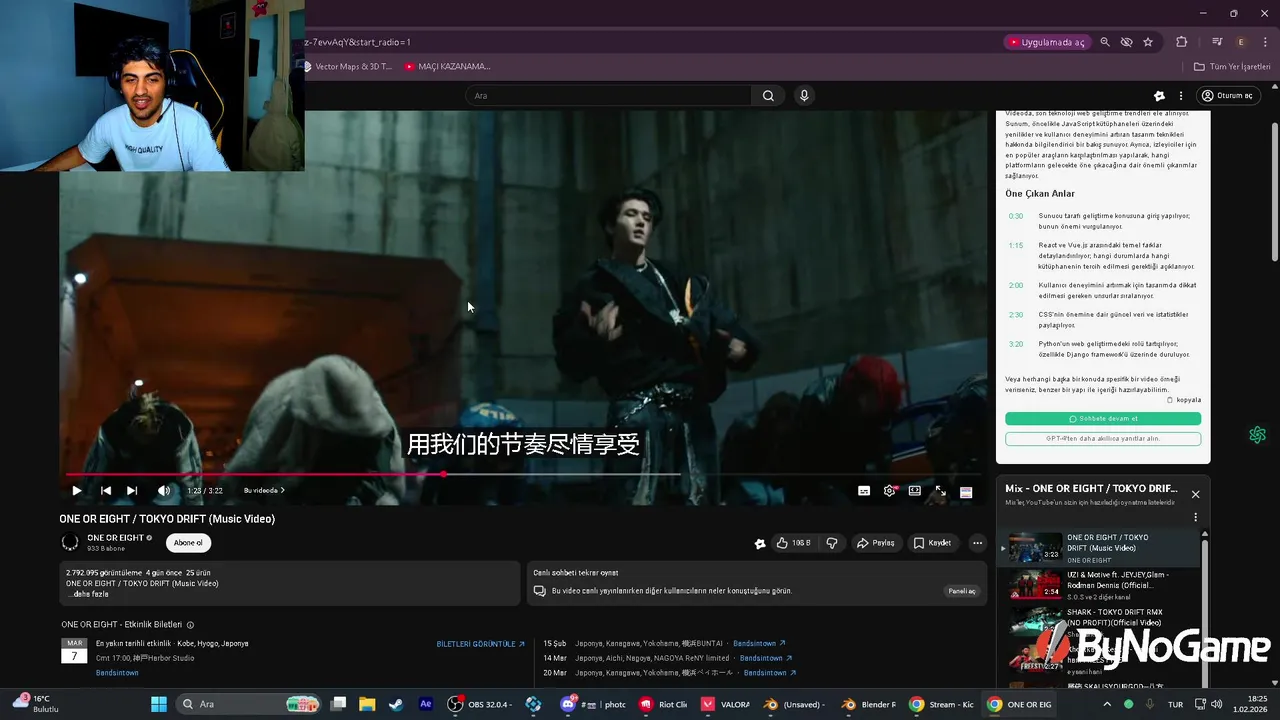Save the video with 'Kaydet' button

[x=932, y=543]
